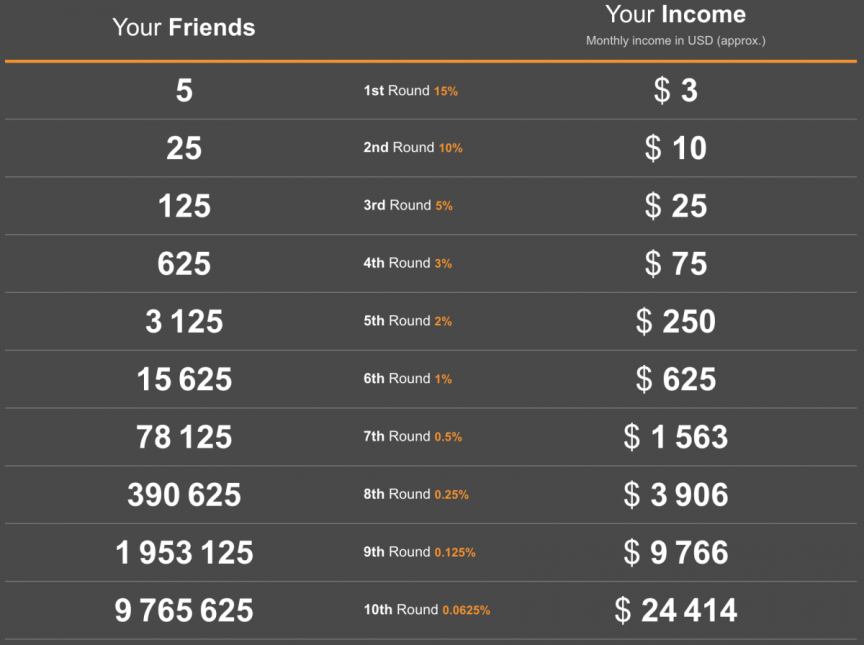Select the 8th Round 0.25% label
Viewport: 864px width, 645px height.
pos(416,494)
